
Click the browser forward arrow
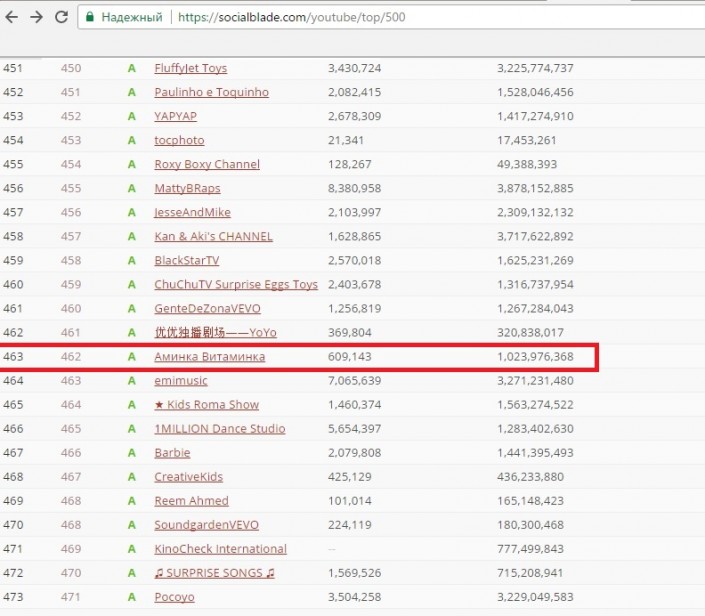coord(37,17)
